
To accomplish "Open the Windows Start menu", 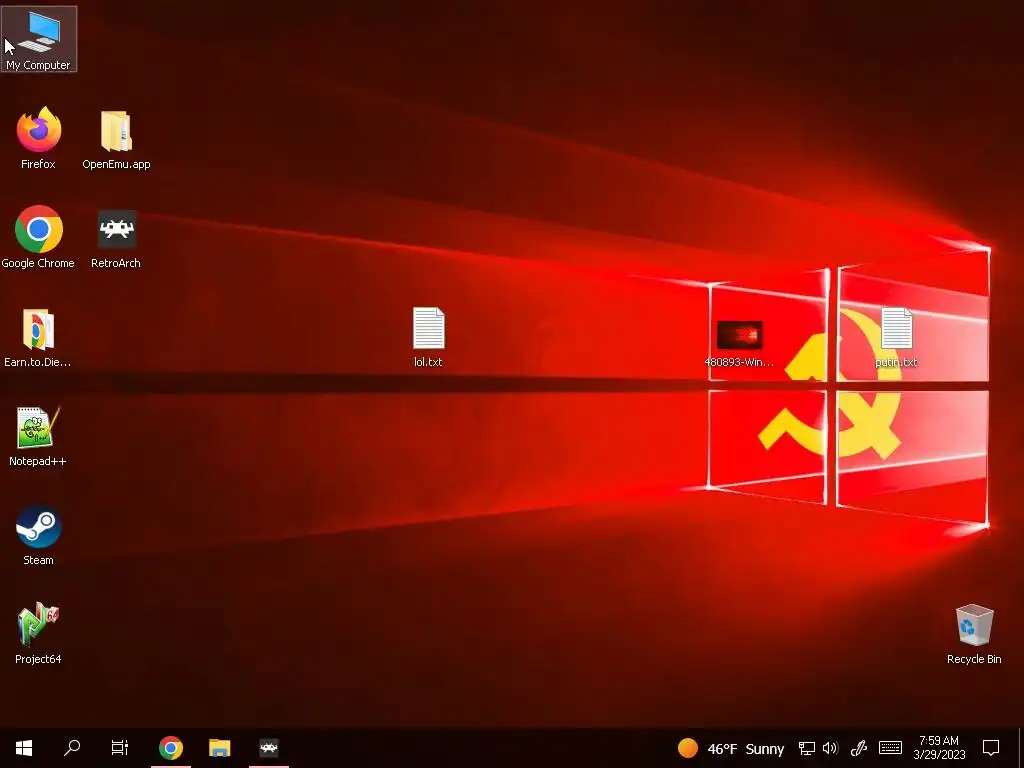I will click(x=24, y=748).
